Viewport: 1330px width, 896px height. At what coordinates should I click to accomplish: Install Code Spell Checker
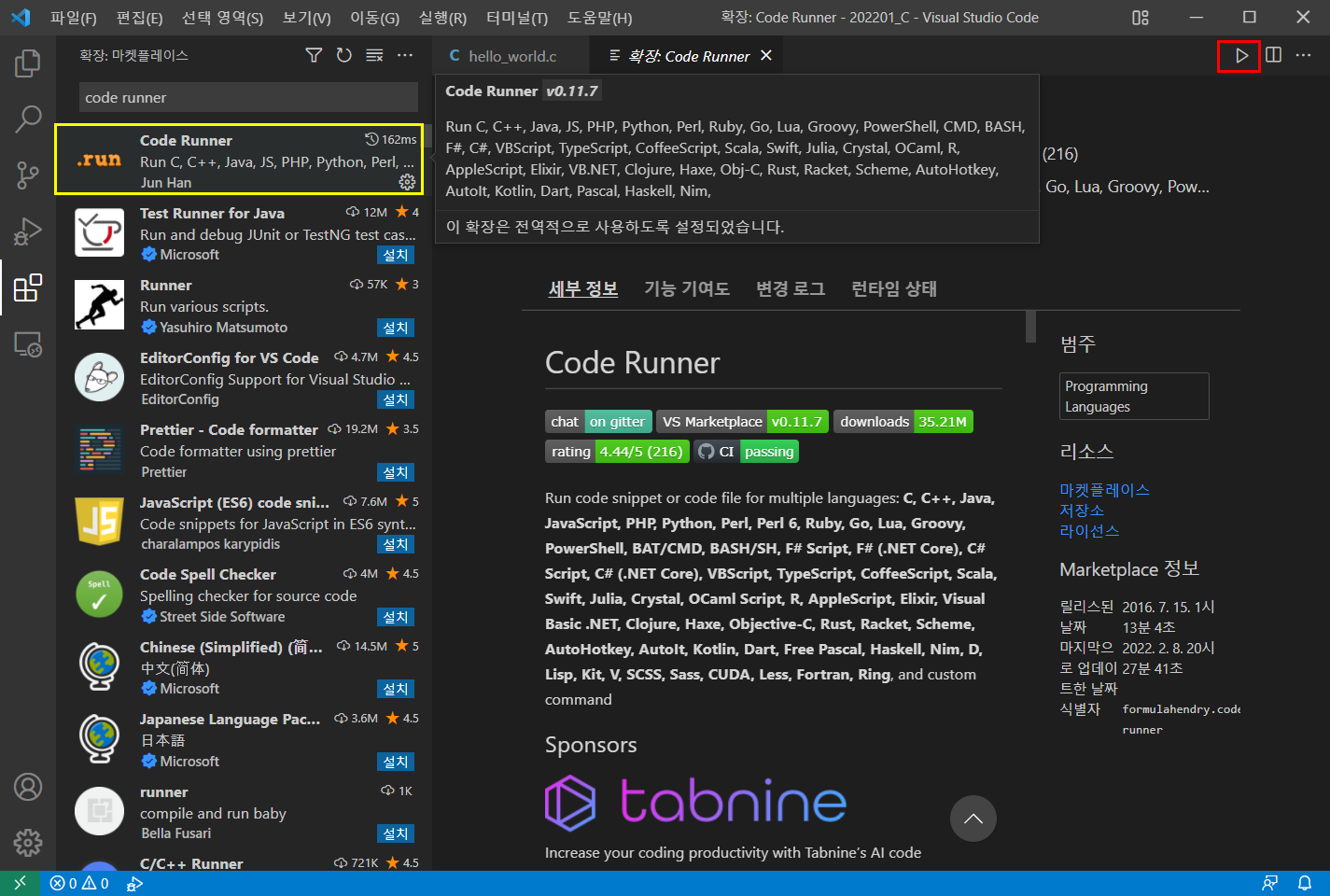click(x=395, y=617)
